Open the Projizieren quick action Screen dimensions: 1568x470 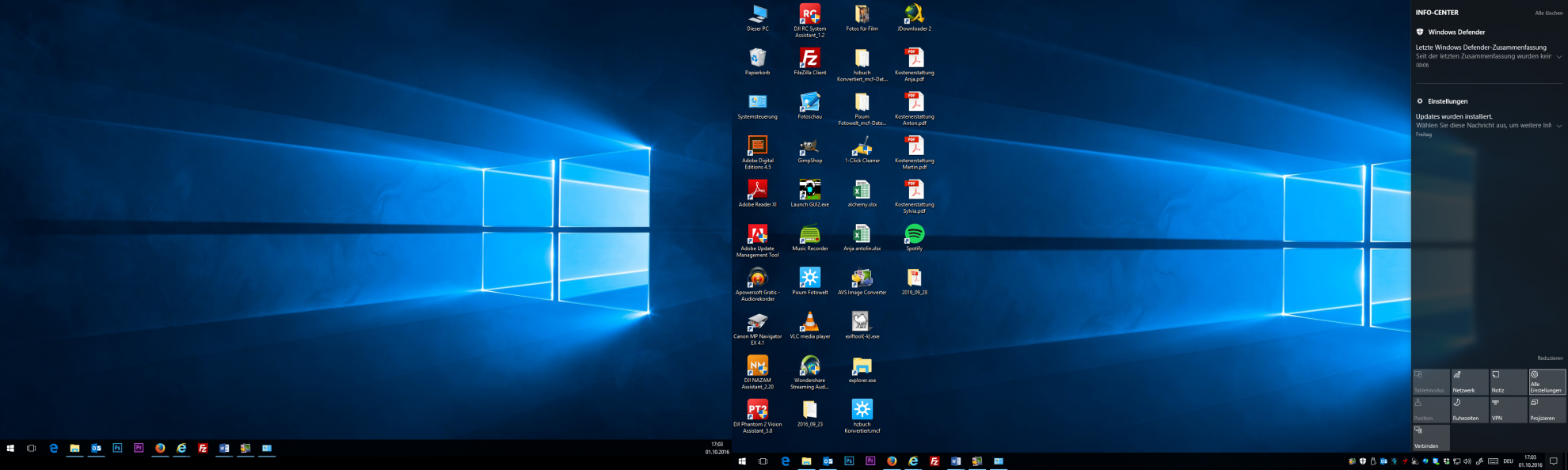click(1547, 409)
